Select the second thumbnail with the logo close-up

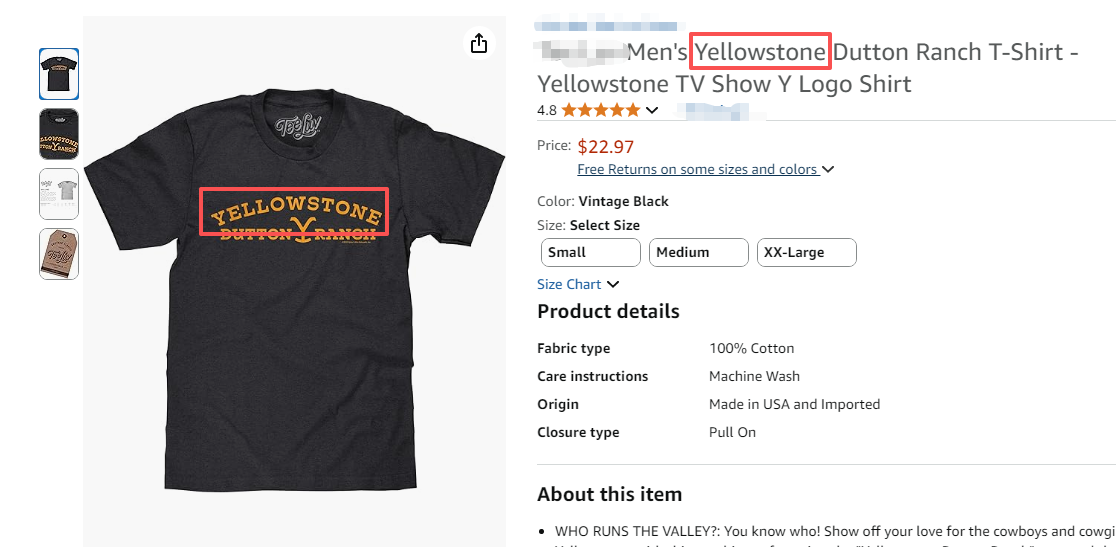59,134
